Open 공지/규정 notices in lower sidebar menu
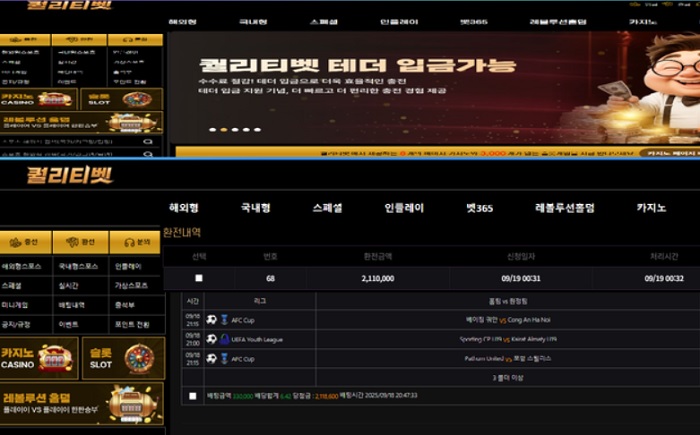This screenshot has width=700, height=435. click(16, 324)
